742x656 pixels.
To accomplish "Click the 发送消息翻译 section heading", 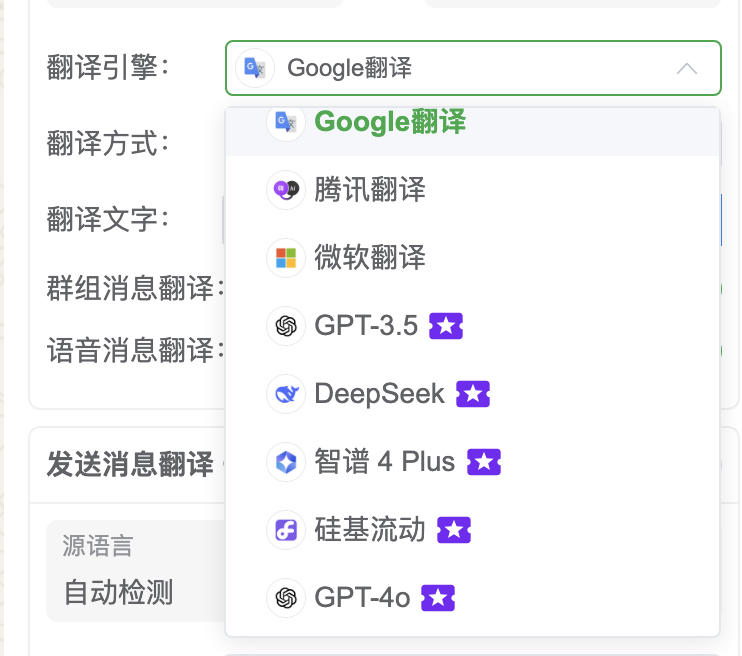I will coord(130,464).
